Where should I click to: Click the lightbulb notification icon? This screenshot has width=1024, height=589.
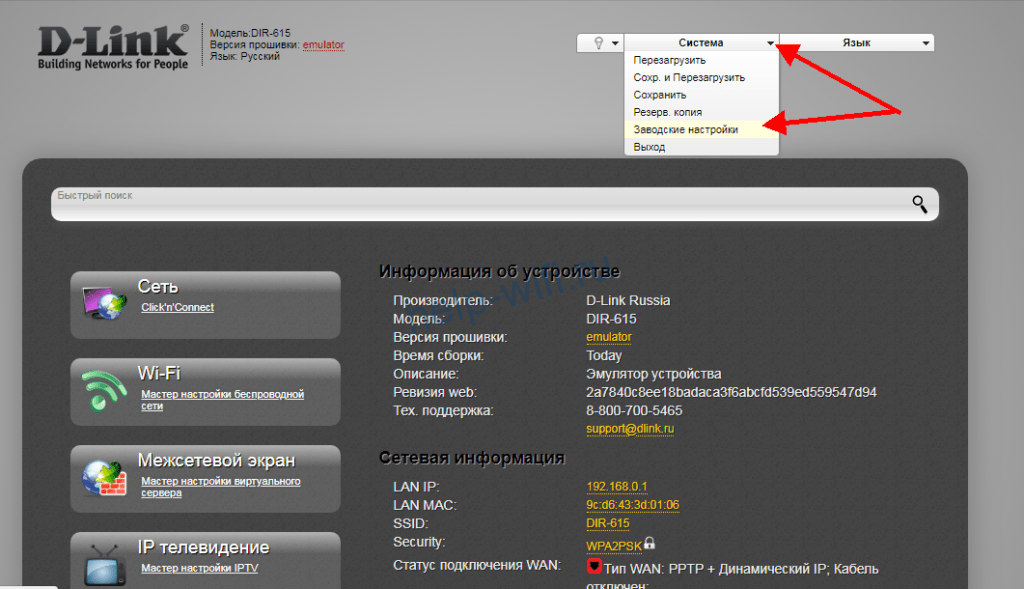click(599, 43)
